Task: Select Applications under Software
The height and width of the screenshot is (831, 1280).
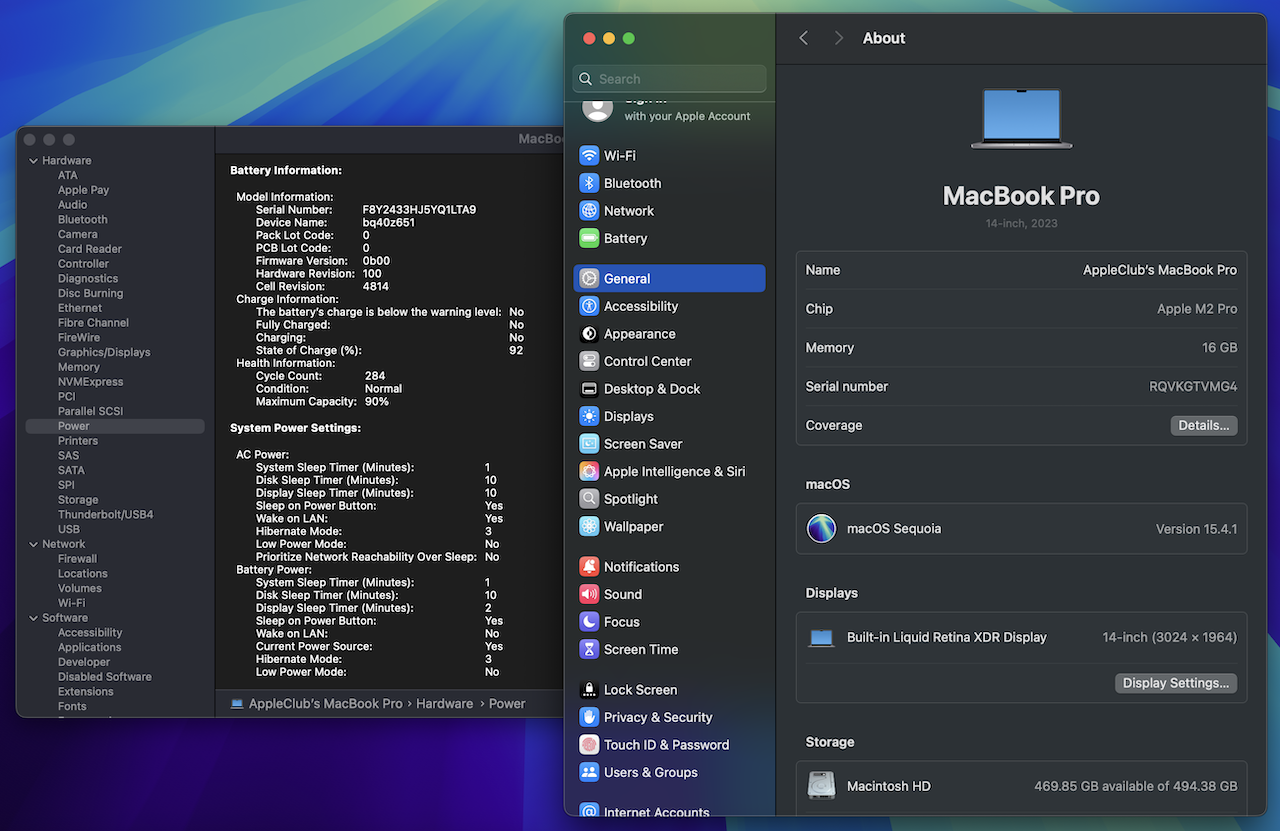Action: coord(89,648)
